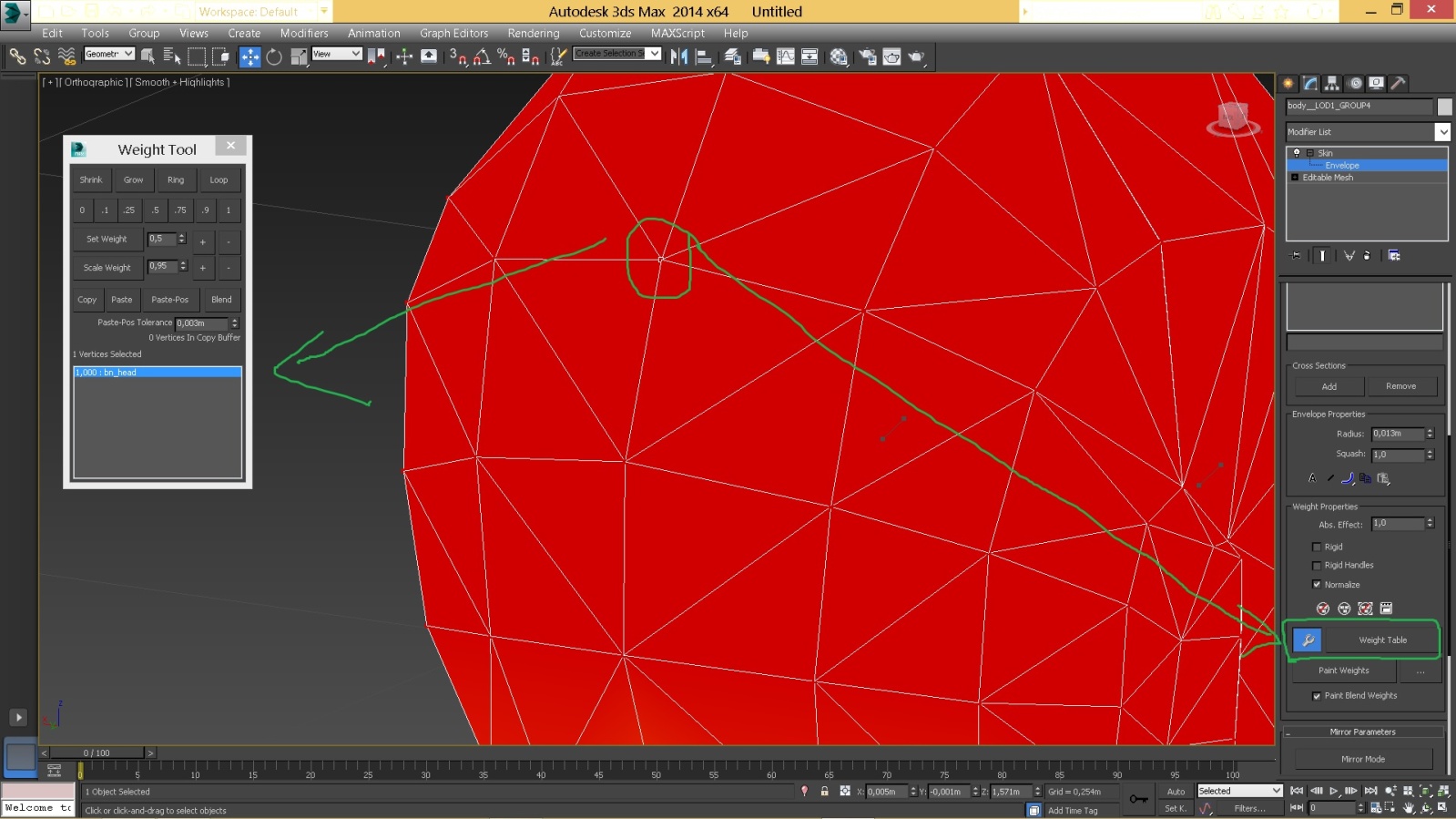1456x819 pixels.
Task: Toggle the Angle Snap button
Action: tap(483, 56)
